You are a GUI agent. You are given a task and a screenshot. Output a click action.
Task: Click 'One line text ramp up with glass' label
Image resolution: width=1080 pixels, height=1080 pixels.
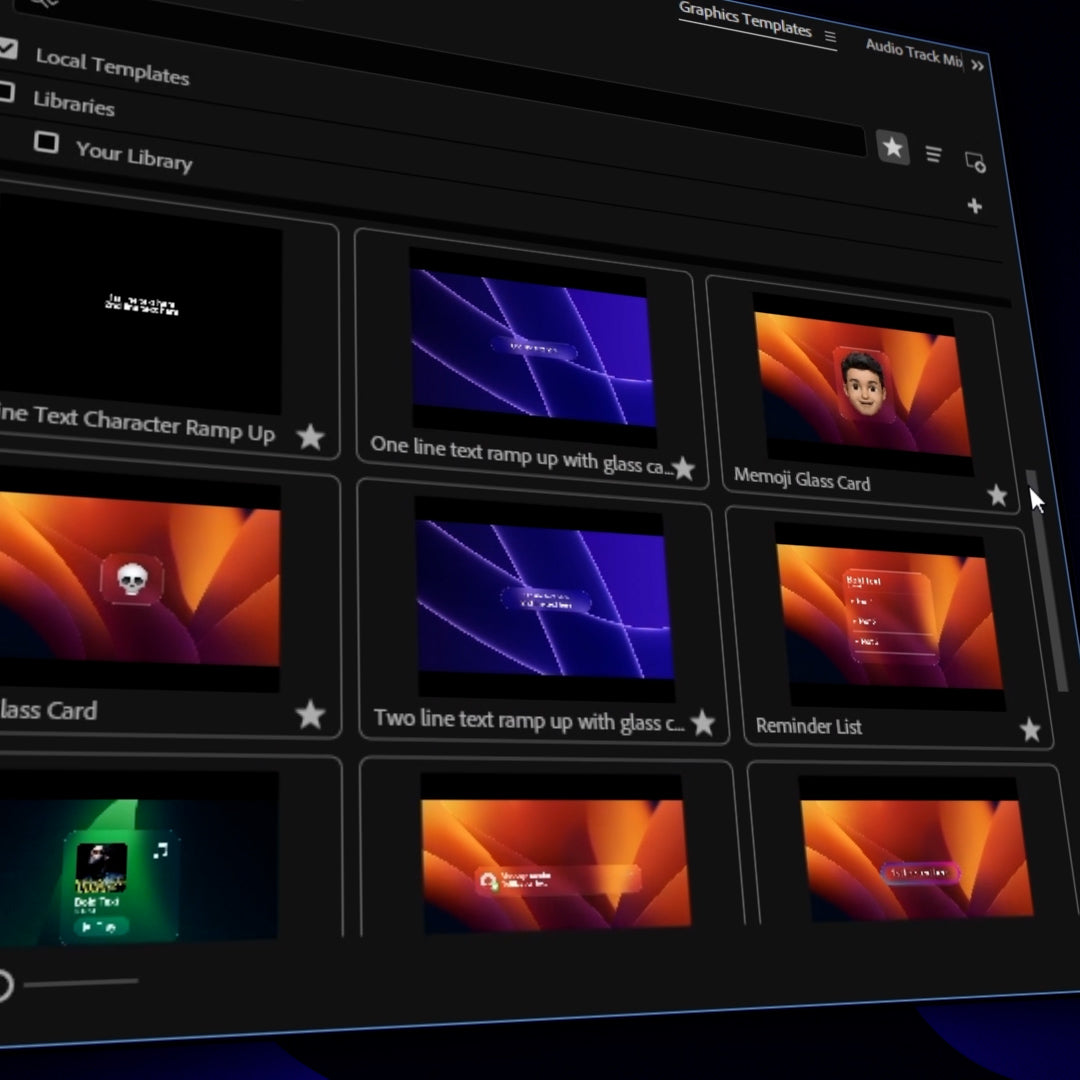point(521,455)
